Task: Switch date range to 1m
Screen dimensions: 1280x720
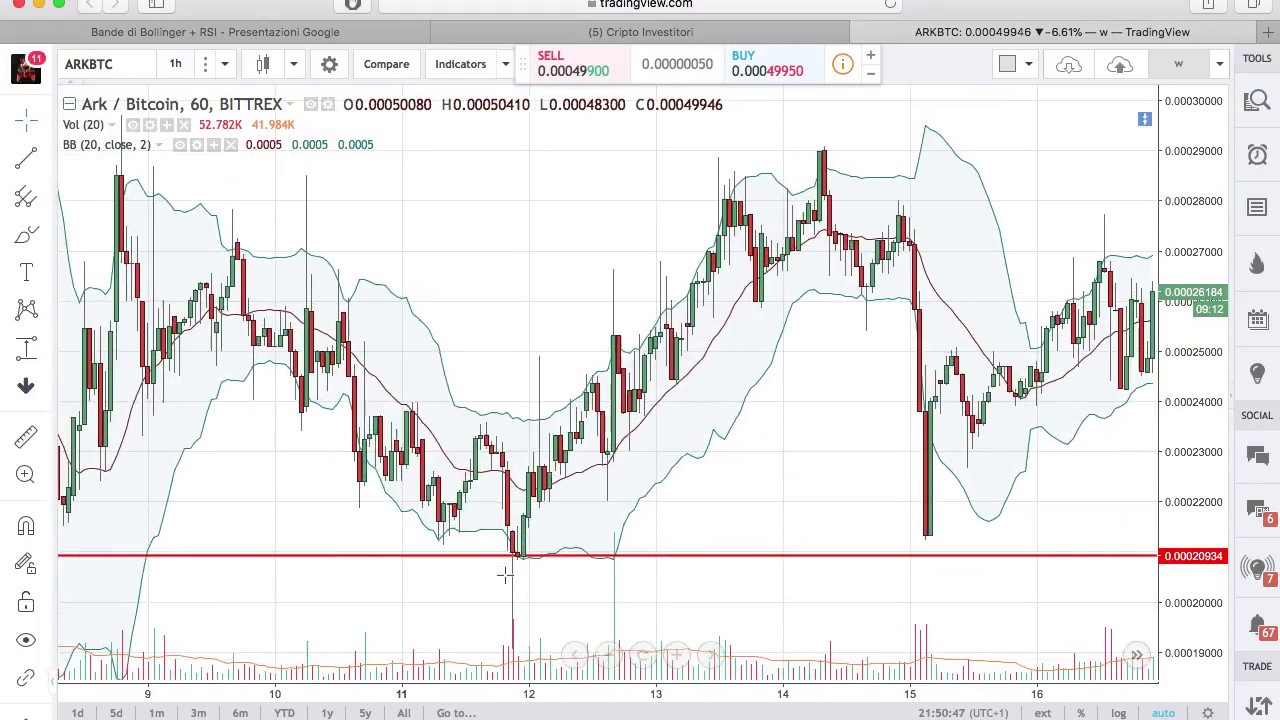Action: (156, 713)
